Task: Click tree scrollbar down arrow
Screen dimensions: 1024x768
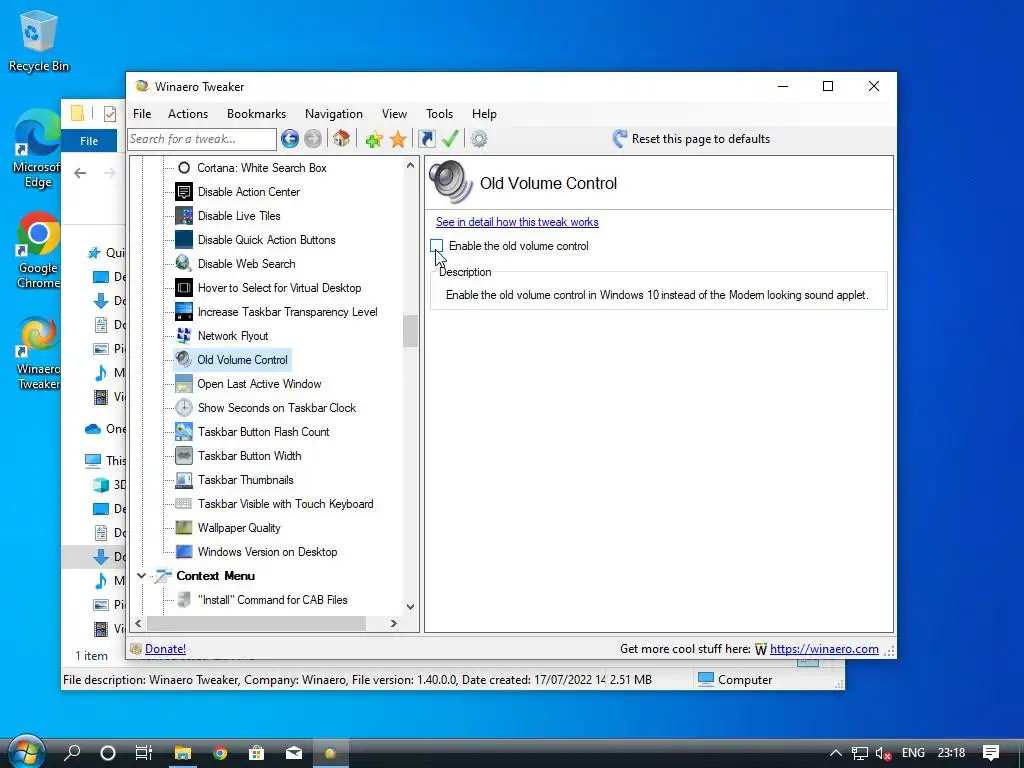Action: click(x=410, y=607)
